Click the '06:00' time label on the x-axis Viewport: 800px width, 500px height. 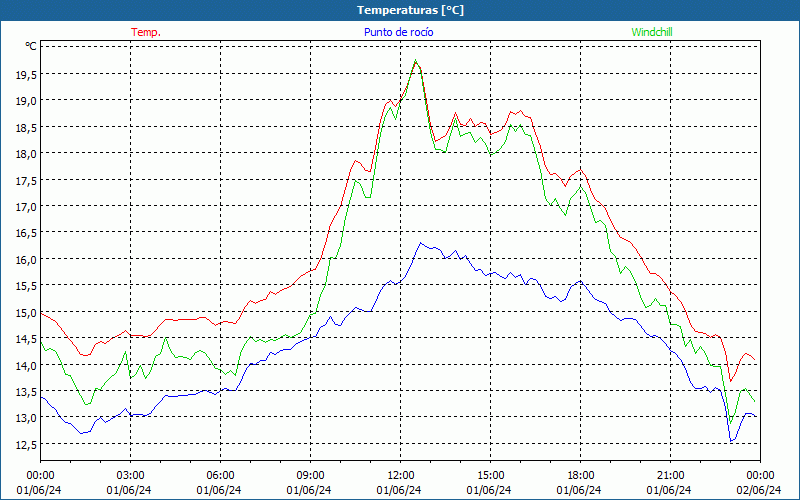tap(220, 476)
